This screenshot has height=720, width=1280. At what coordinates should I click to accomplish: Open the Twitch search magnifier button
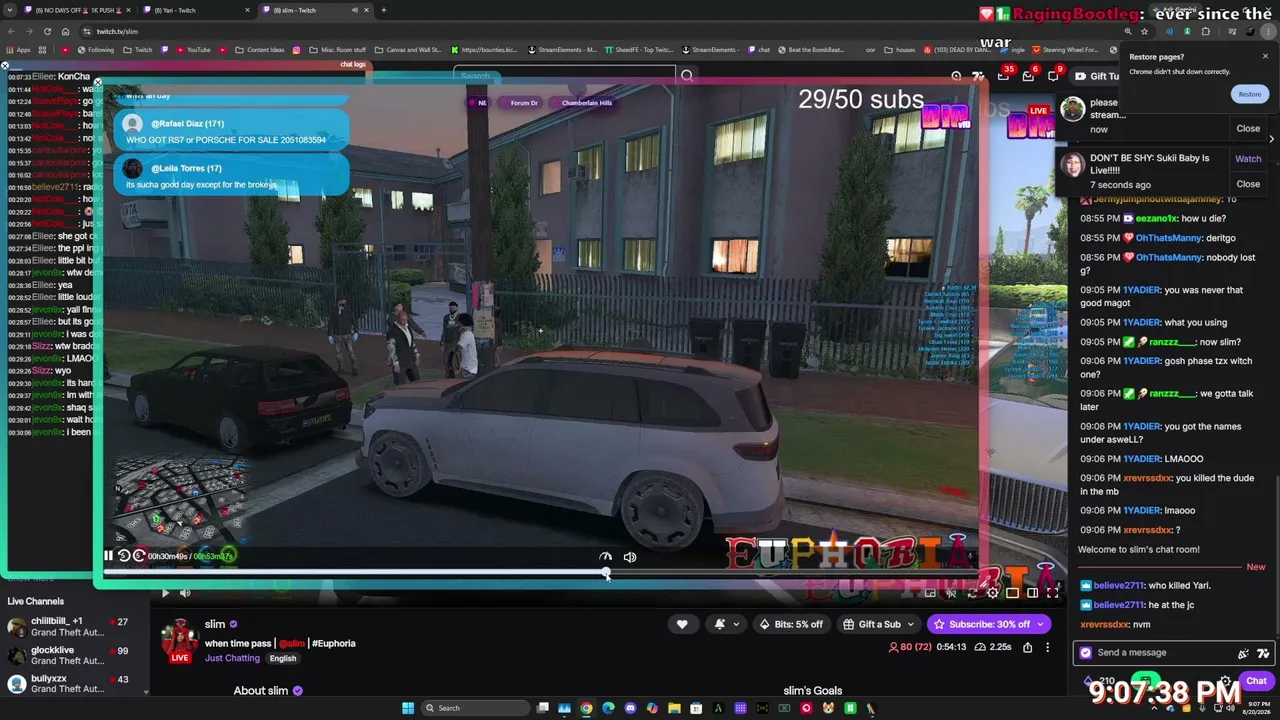pos(687,76)
